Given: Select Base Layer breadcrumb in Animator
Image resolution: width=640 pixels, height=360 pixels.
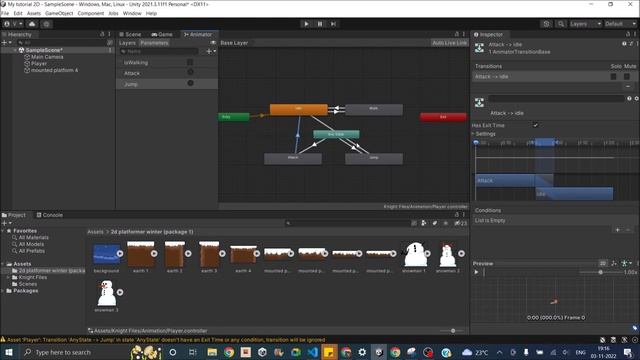Looking at the screenshot, I should 234,43.
